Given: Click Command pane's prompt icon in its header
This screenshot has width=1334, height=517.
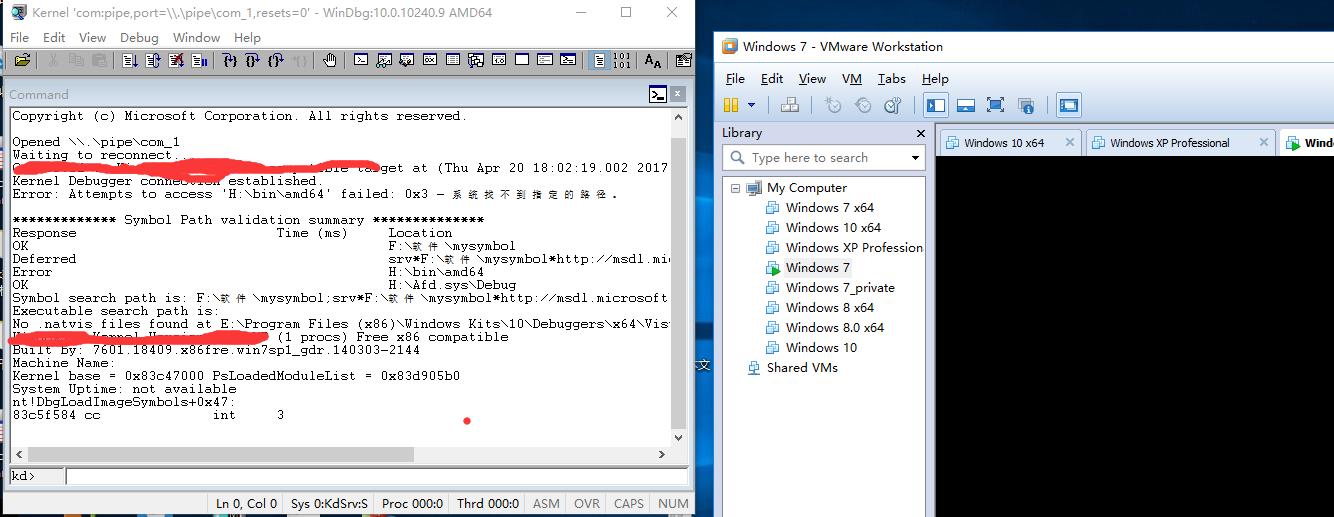Looking at the screenshot, I should [658, 95].
